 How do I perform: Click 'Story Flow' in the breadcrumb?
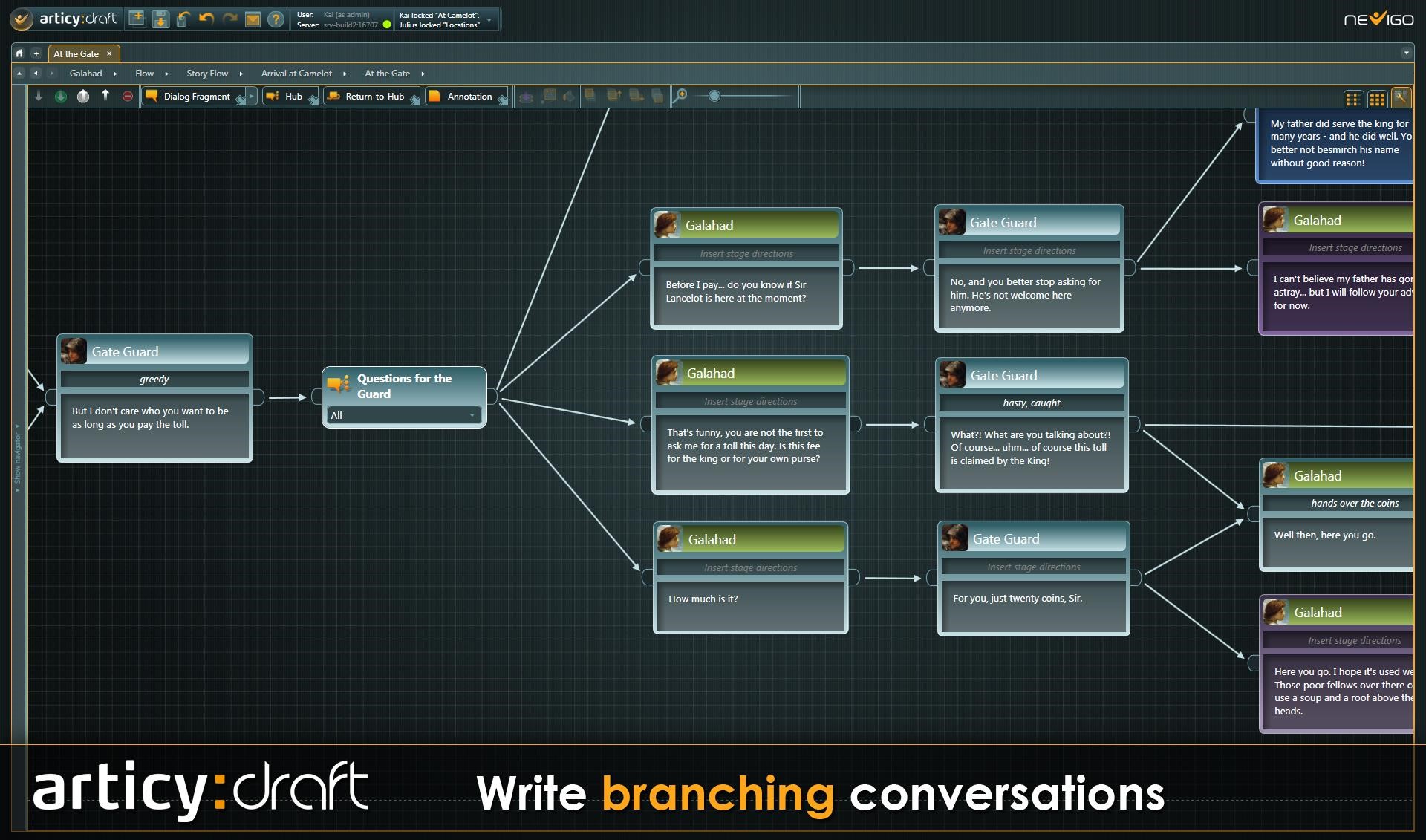click(207, 74)
